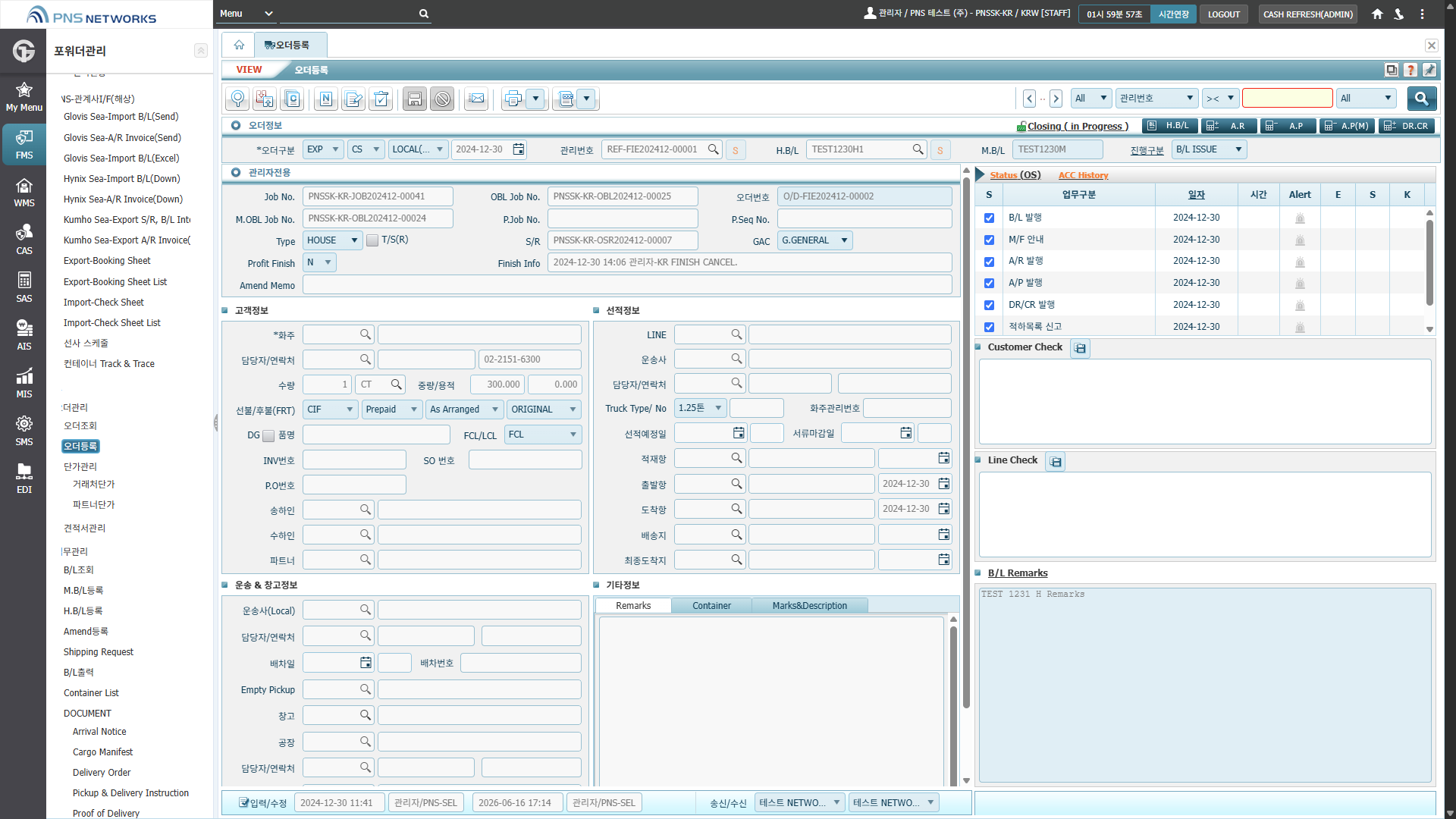1456x819 pixels.
Task: Click the LOGOUT button
Action: (1223, 14)
